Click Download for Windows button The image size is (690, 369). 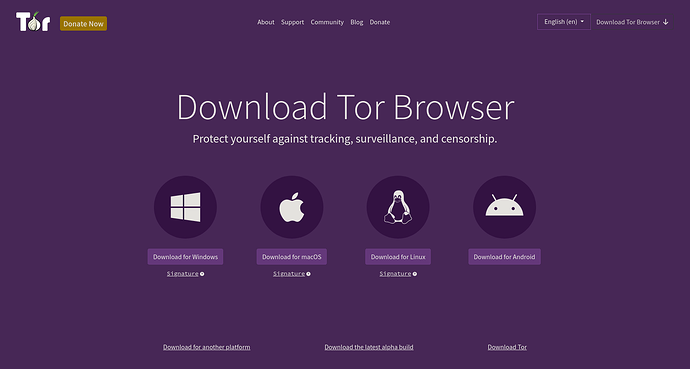(185, 257)
